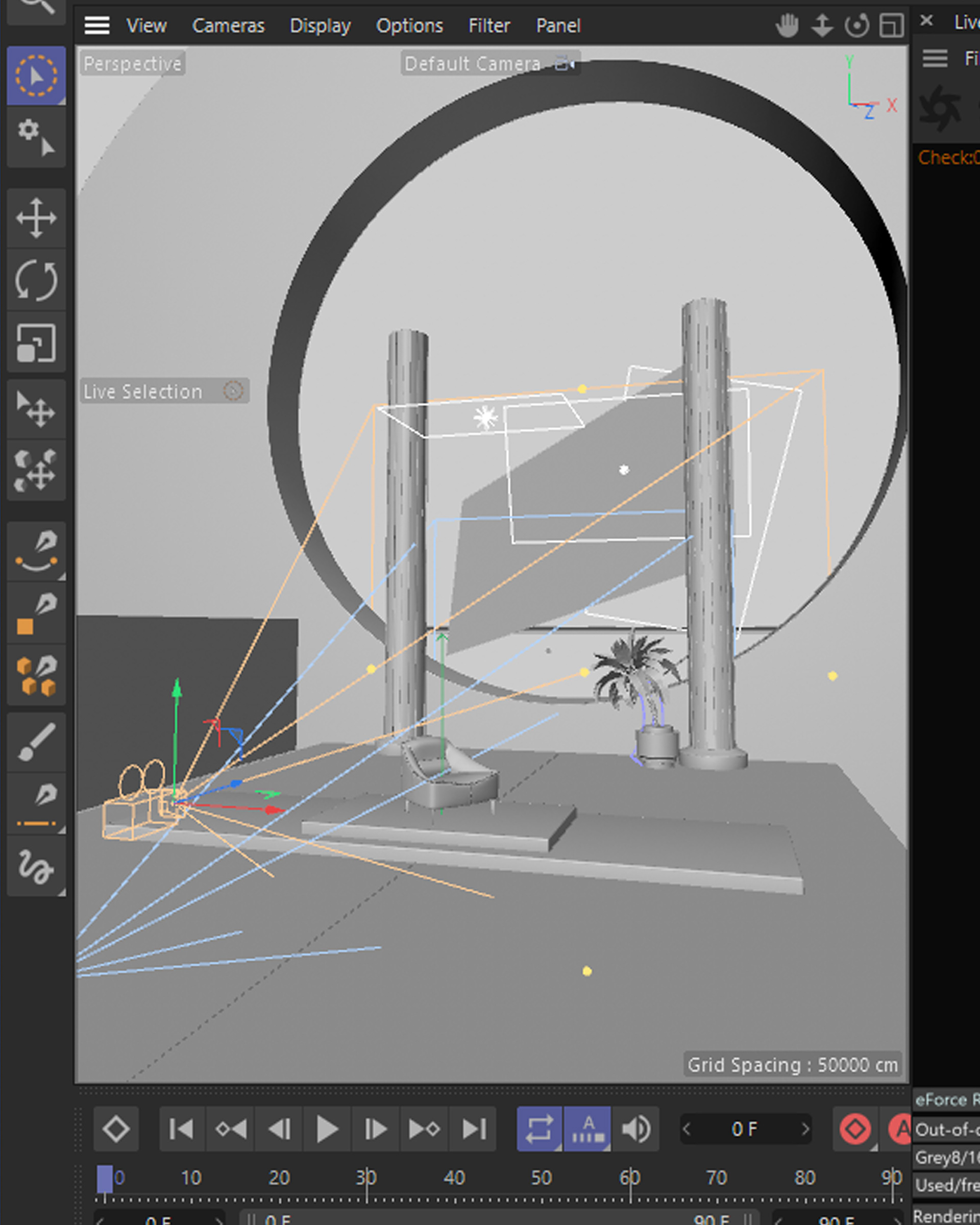Screen dimensions: 980x1225
Task: Toggle the red record keyframe button
Action: 855,1129
